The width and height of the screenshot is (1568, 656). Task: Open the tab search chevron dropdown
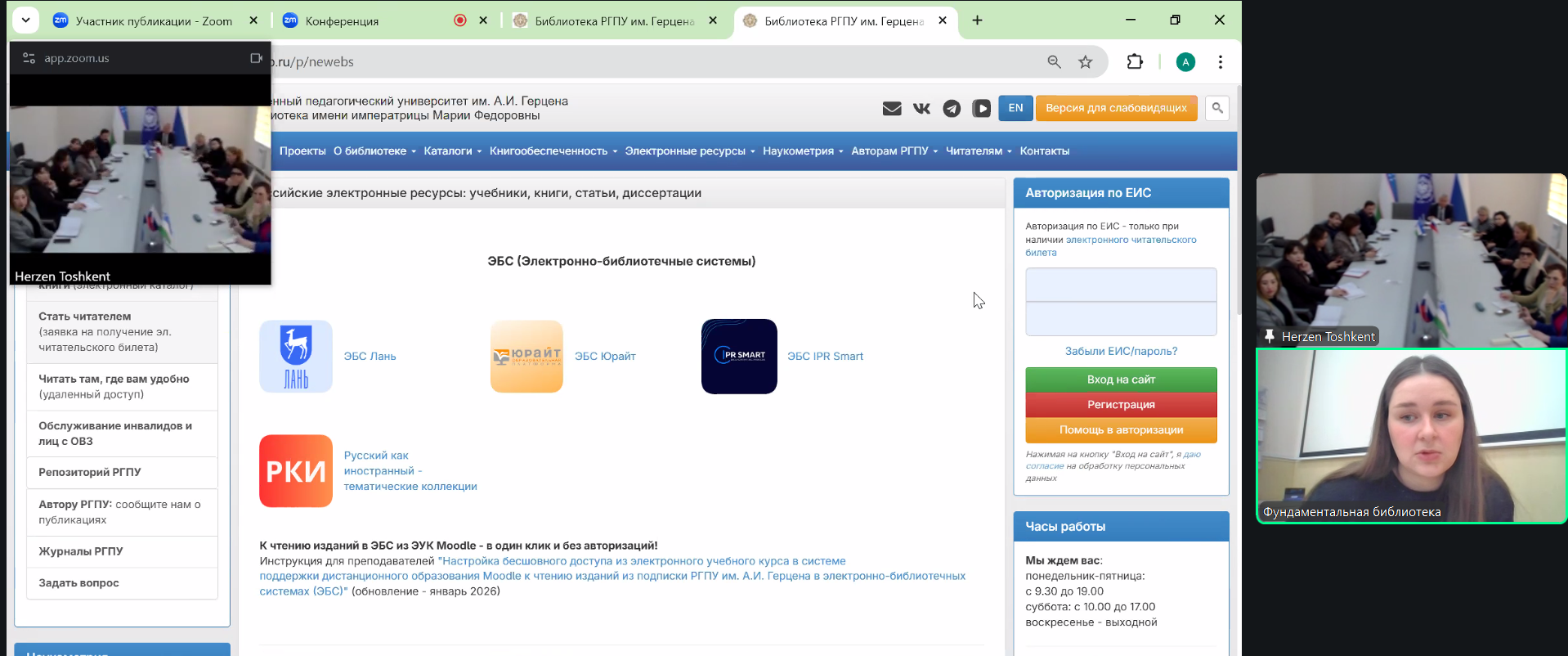26,20
